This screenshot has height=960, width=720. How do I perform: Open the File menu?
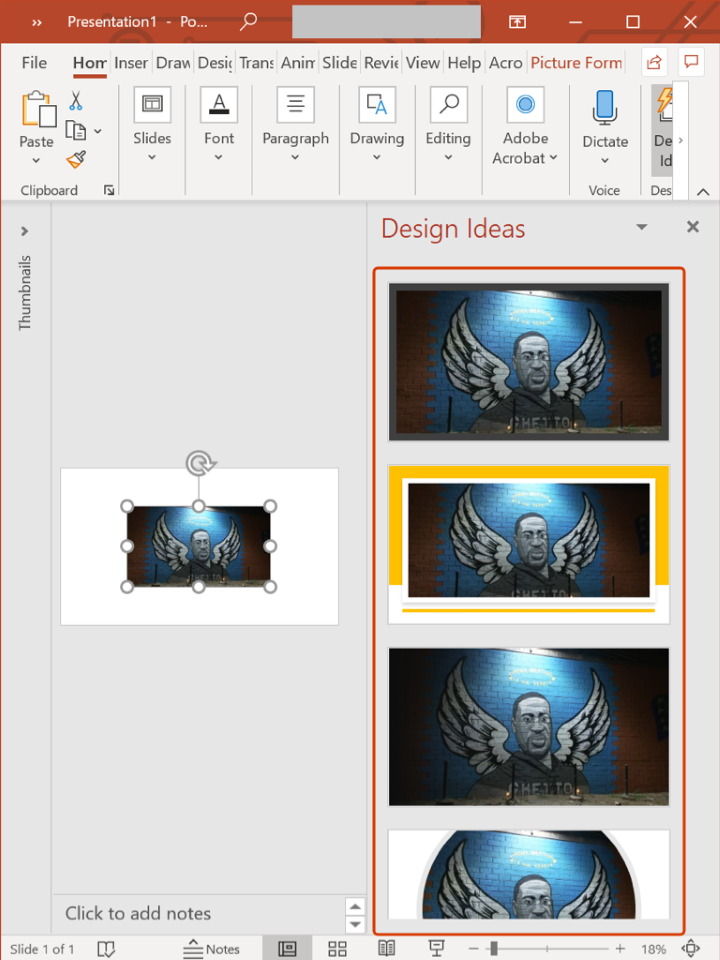34,62
